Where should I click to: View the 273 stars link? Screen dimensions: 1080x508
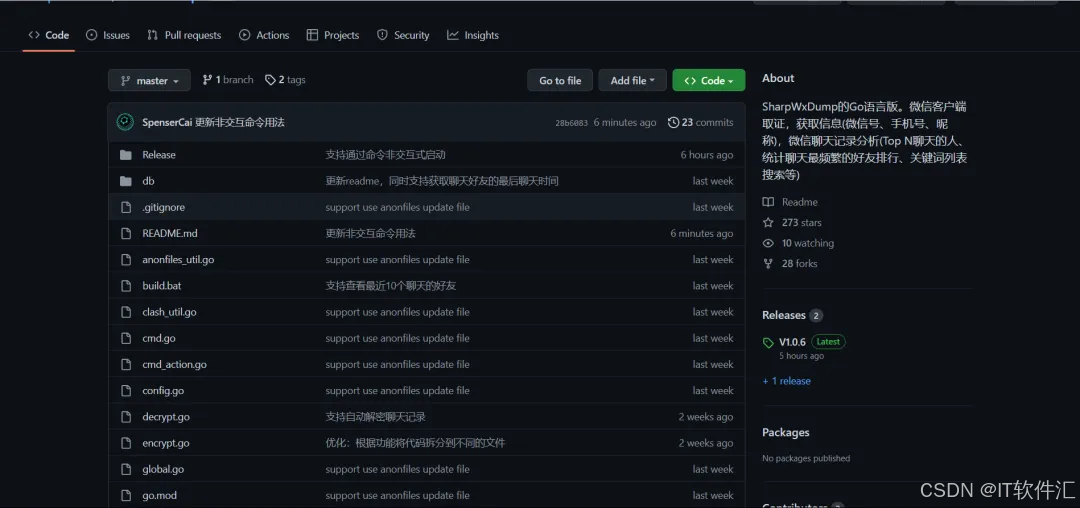tap(802, 222)
